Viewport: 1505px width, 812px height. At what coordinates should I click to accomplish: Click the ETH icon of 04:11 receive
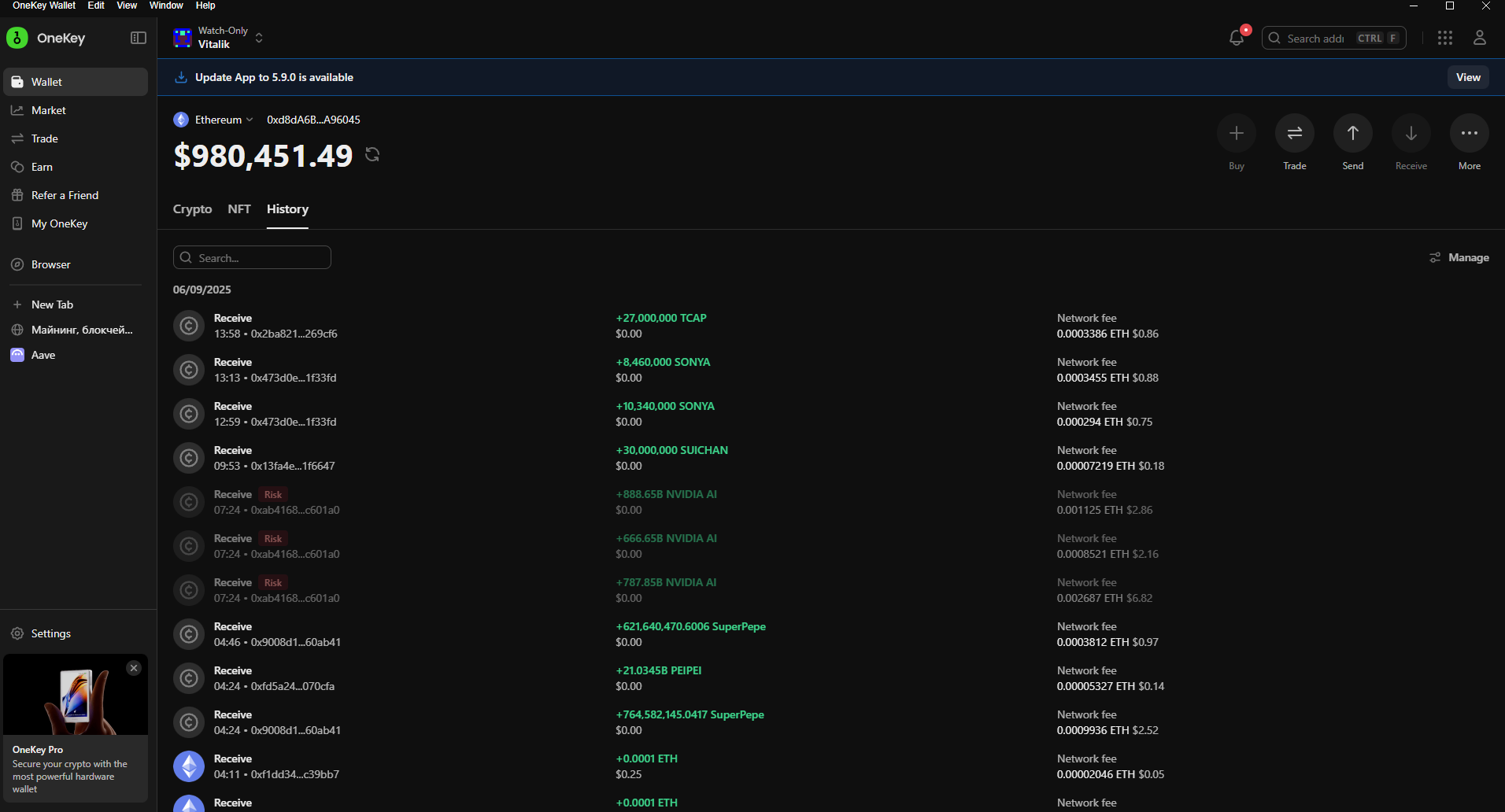coord(189,766)
